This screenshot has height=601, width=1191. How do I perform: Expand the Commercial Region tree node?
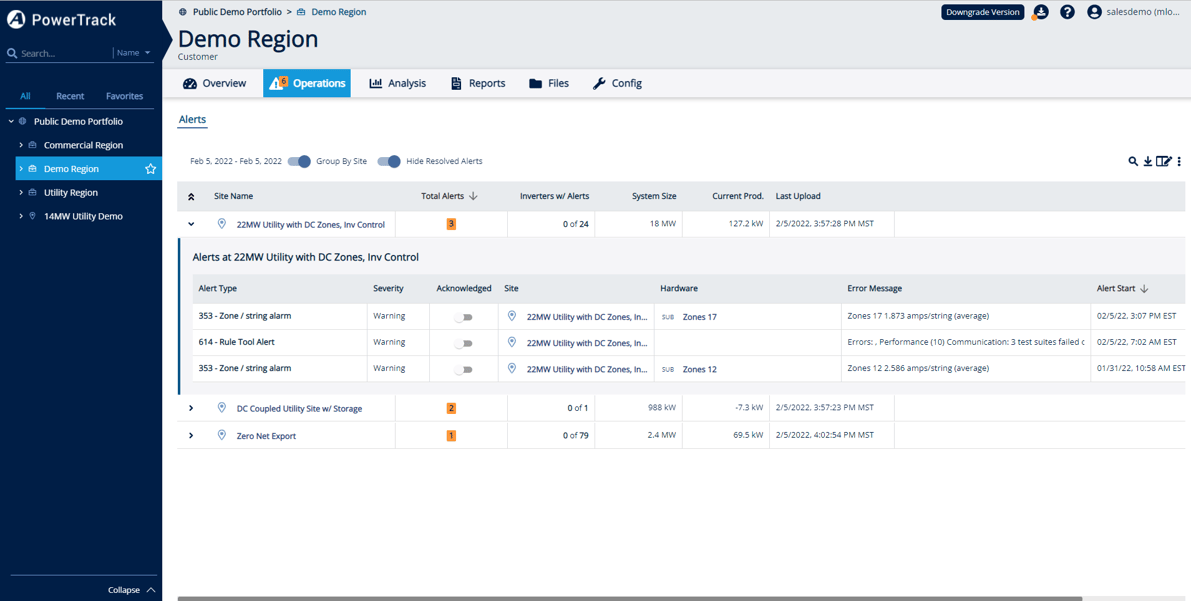tap(21, 145)
